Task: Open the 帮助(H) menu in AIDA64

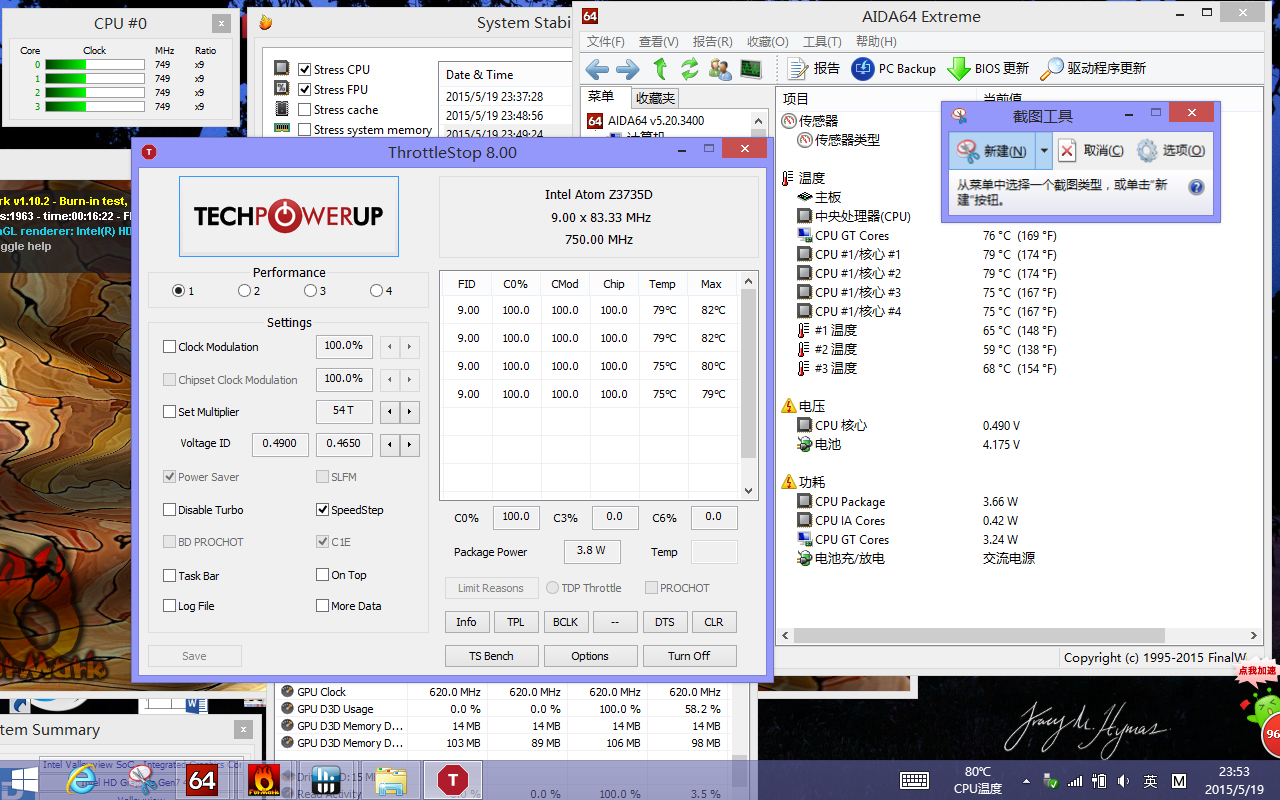Action: click(x=876, y=41)
